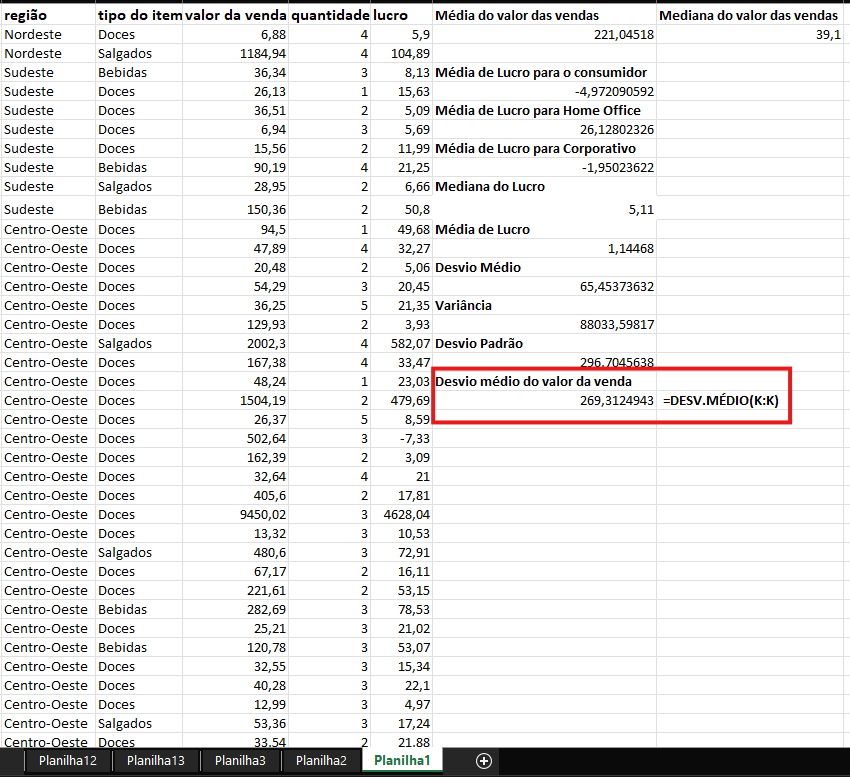Image resolution: width=850 pixels, height=777 pixels.
Task: Click the 'Mediana do valor das vendas' cell
Action: [750, 15]
